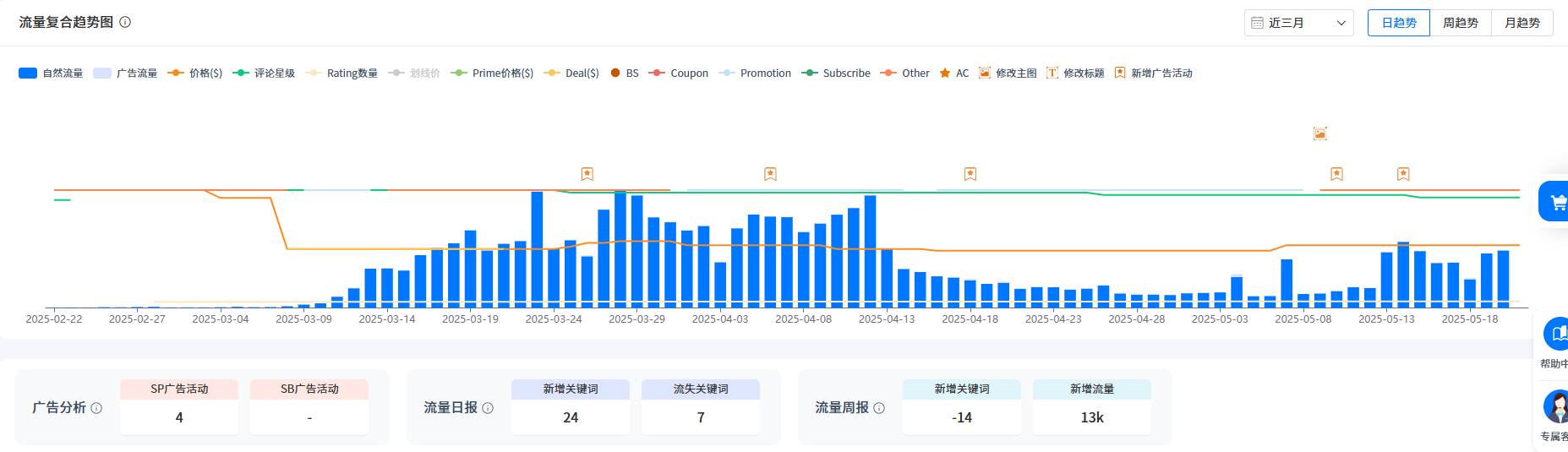Toggle the AC star legend item

[954, 74]
